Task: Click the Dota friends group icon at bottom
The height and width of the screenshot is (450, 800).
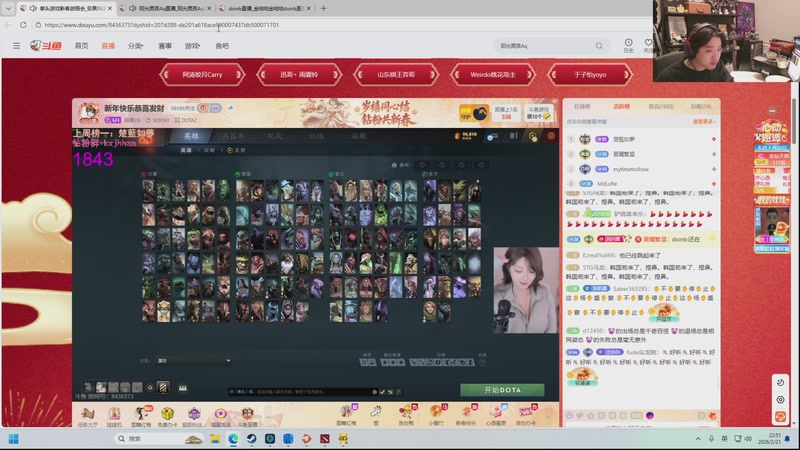Action: pos(183,388)
